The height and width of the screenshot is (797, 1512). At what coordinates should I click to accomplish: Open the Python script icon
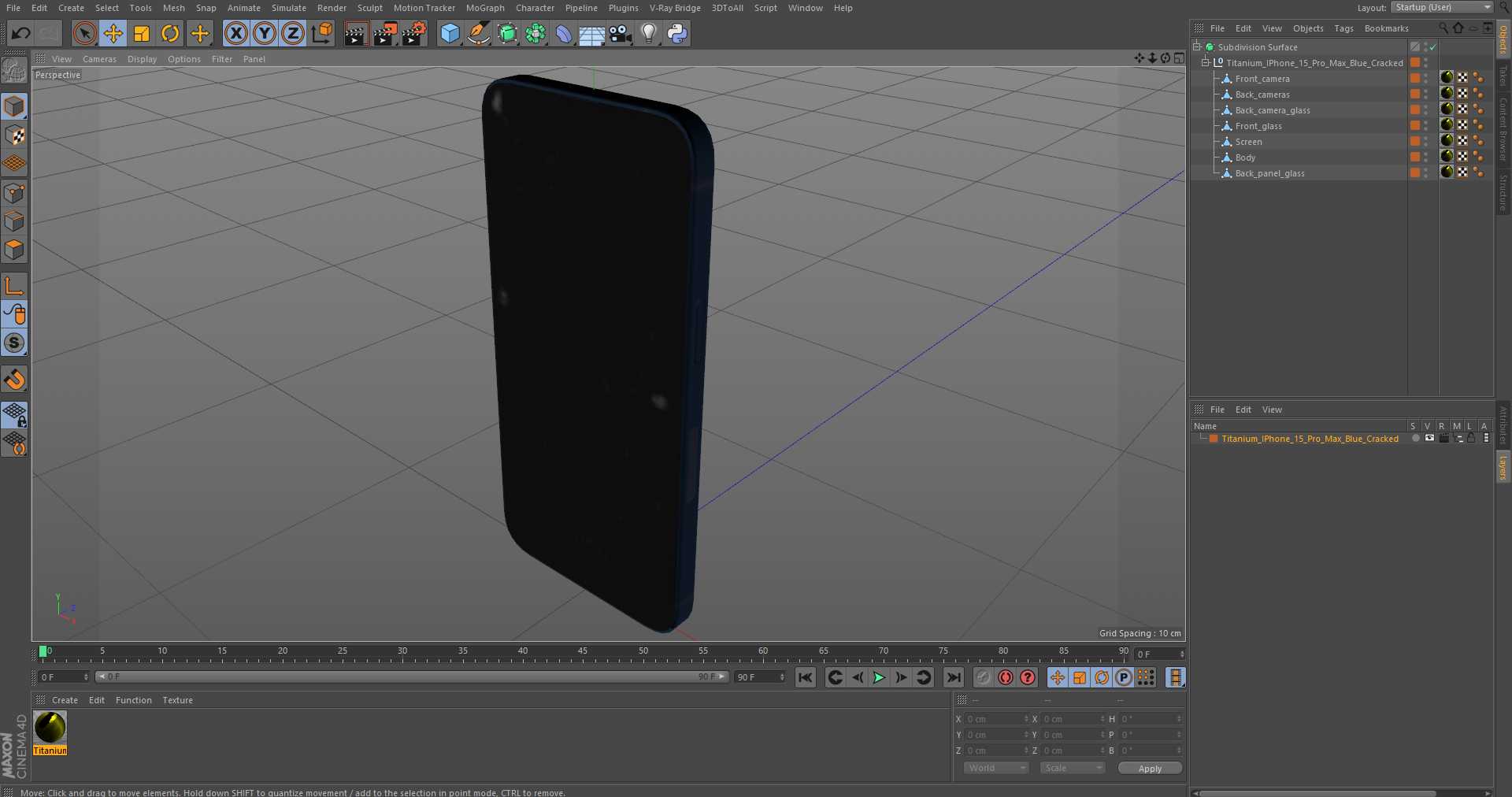[677, 33]
